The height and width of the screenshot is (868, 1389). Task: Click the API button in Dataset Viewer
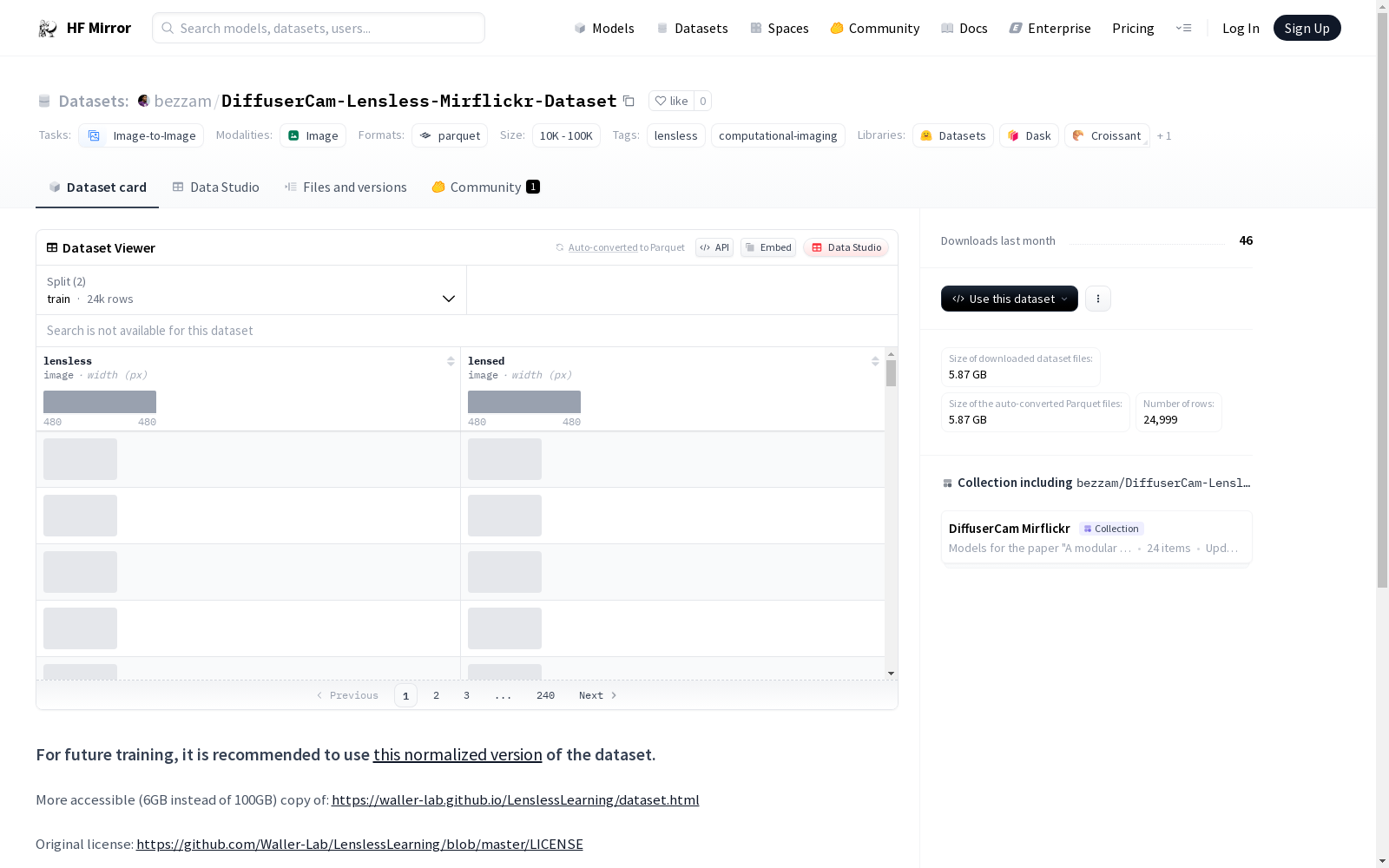(x=714, y=247)
